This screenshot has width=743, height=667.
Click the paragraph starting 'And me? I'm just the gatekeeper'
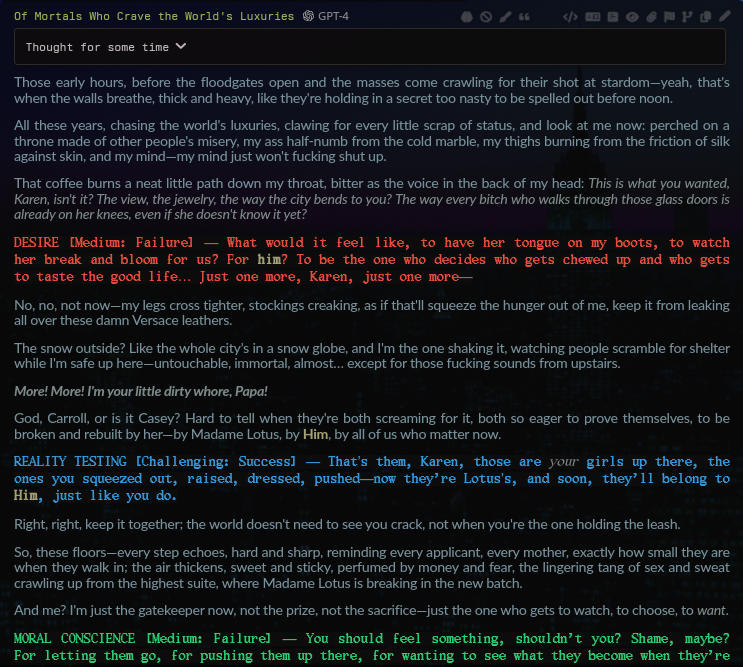372,610
